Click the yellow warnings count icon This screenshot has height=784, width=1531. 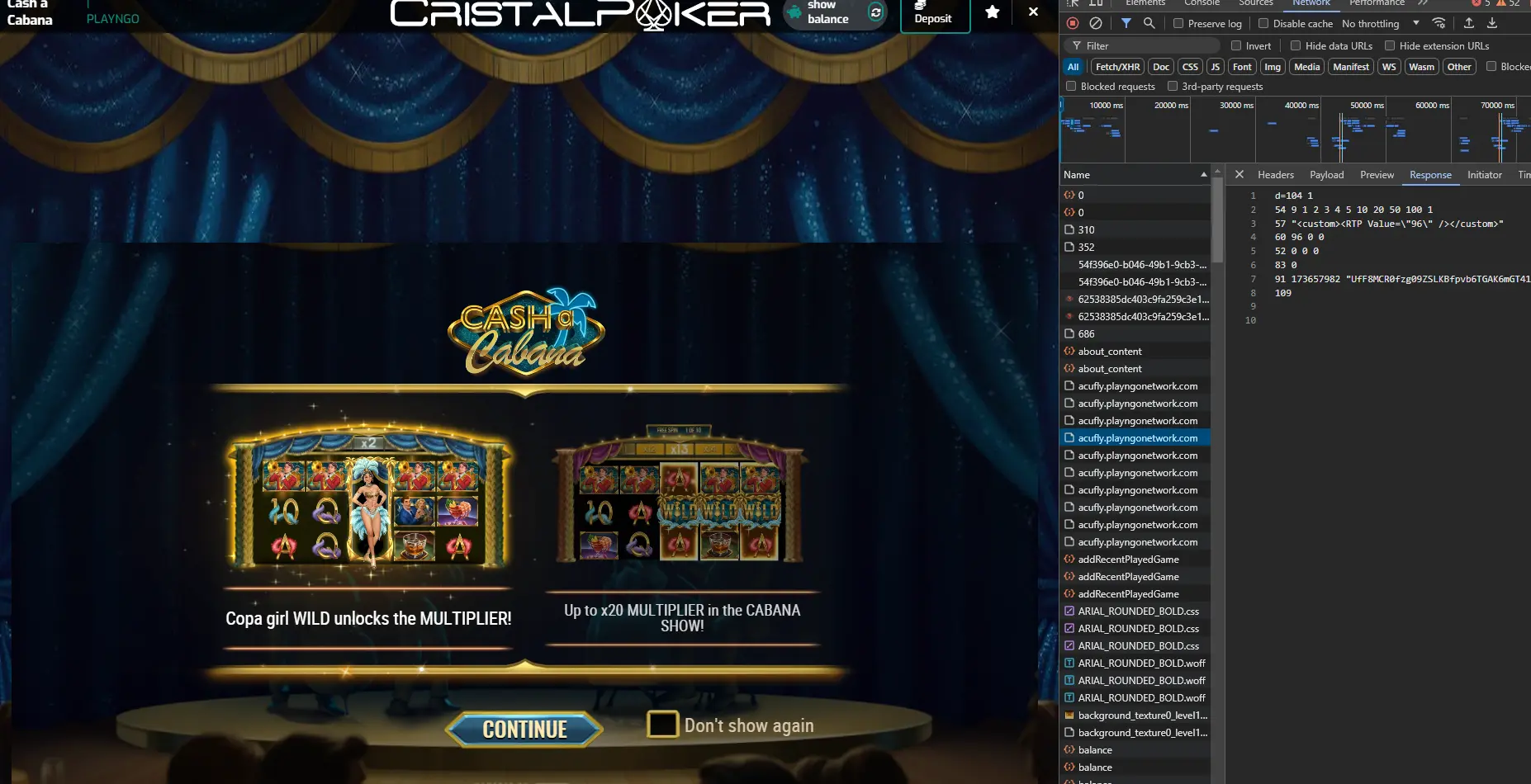click(1501, 3)
